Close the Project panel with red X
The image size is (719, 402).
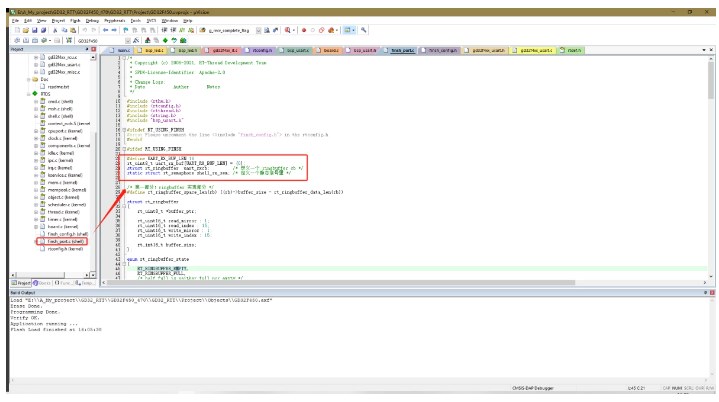pyautogui.click(x=94, y=50)
